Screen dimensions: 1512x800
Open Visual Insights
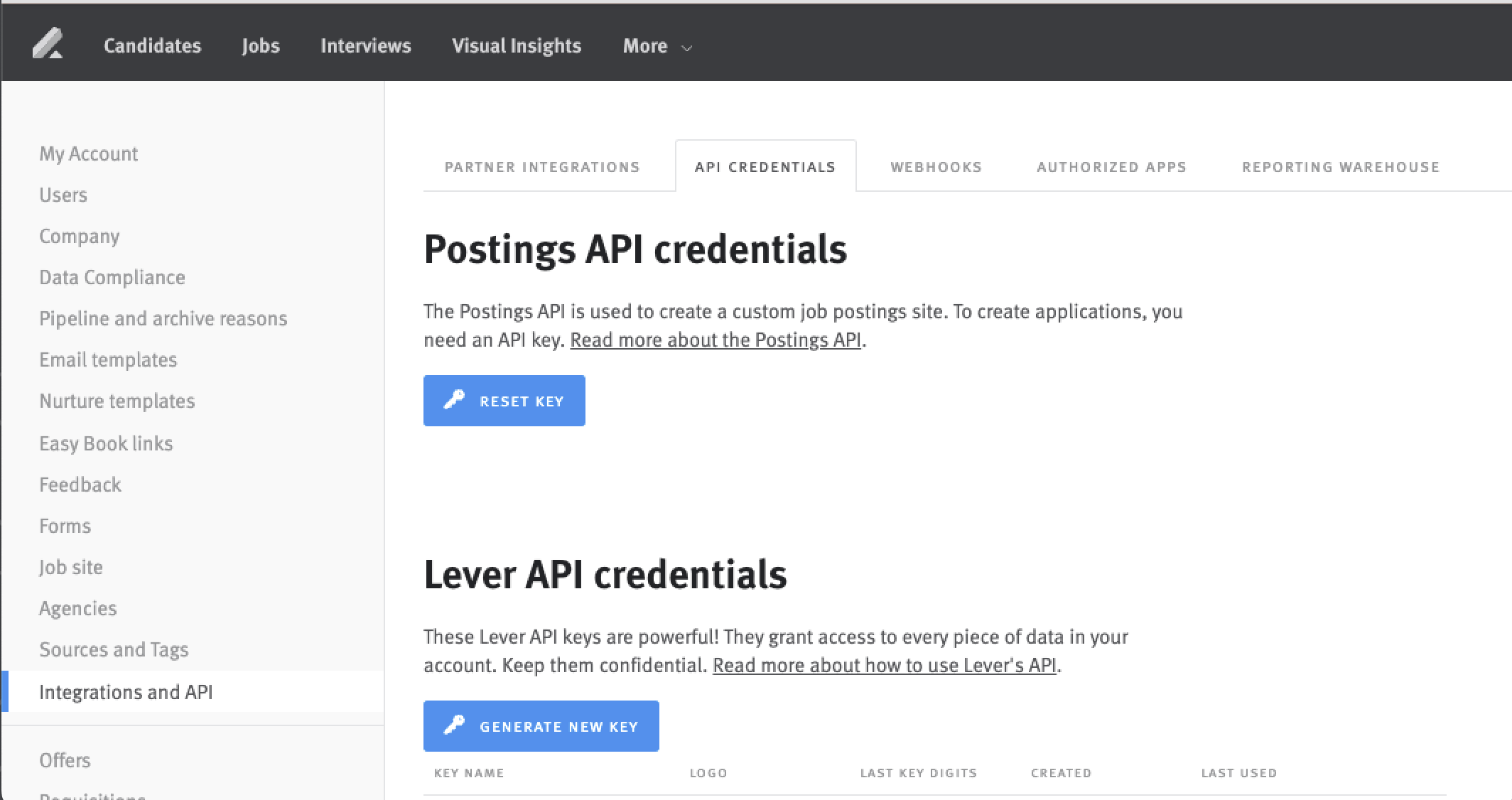[x=517, y=45]
